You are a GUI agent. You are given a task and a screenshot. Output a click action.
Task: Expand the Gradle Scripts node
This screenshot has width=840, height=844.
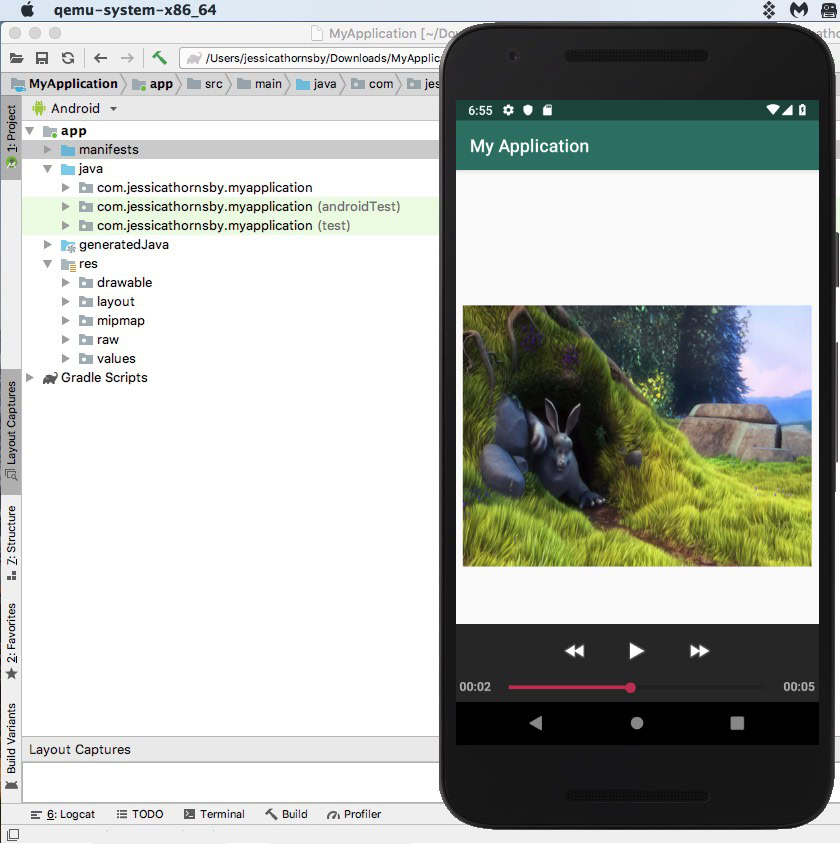tap(30, 378)
